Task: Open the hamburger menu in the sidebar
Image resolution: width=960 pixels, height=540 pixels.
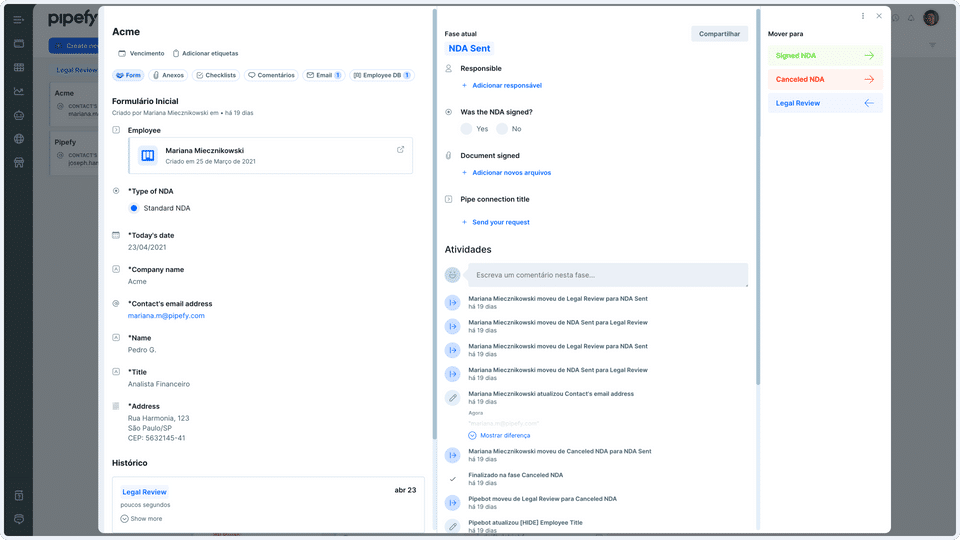Action: [x=18, y=20]
